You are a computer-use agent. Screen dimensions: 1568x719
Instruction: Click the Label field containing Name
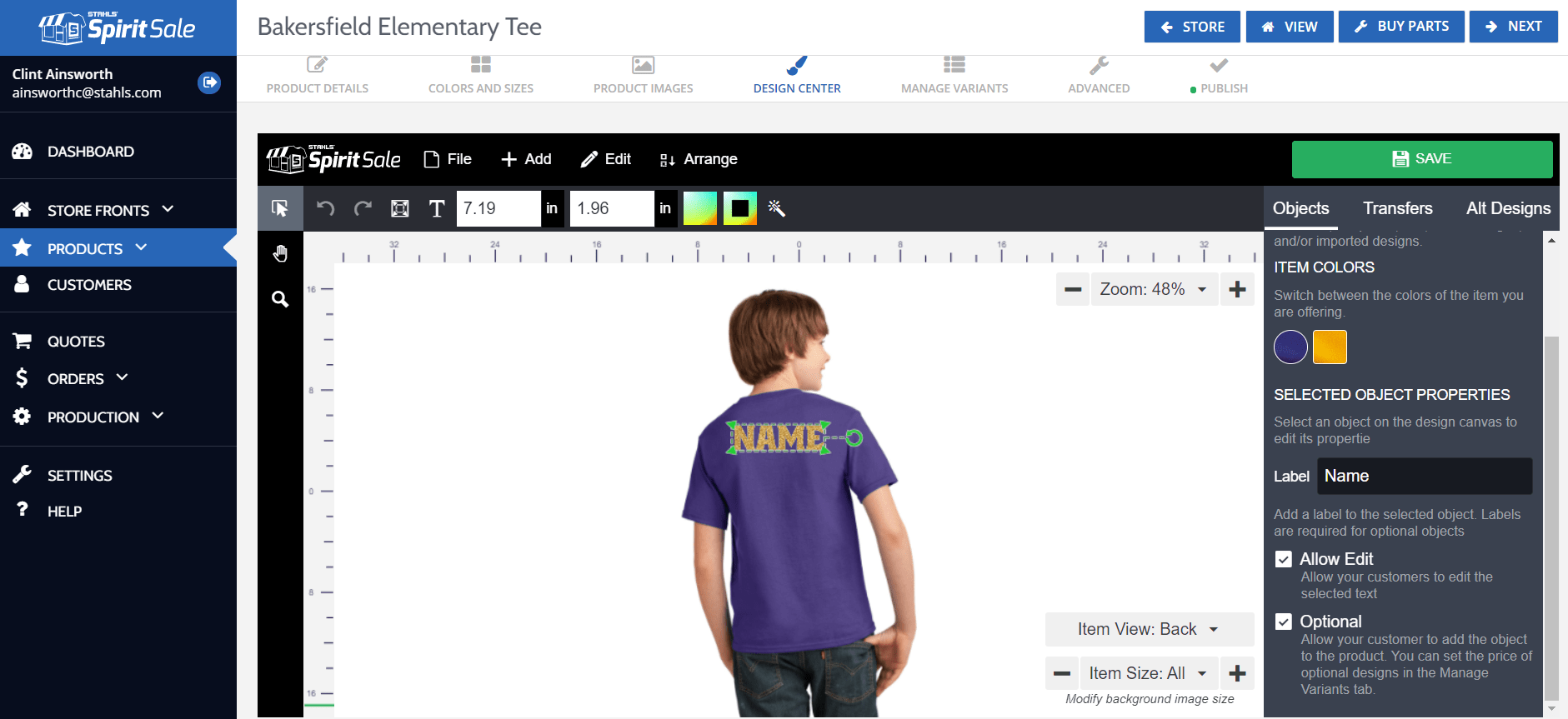click(1425, 476)
